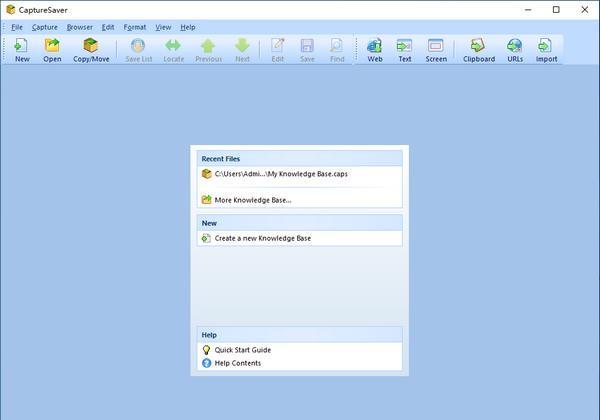This screenshot has width=600, height=420.
Task: Open the View menu
Action: coord(163,27)
